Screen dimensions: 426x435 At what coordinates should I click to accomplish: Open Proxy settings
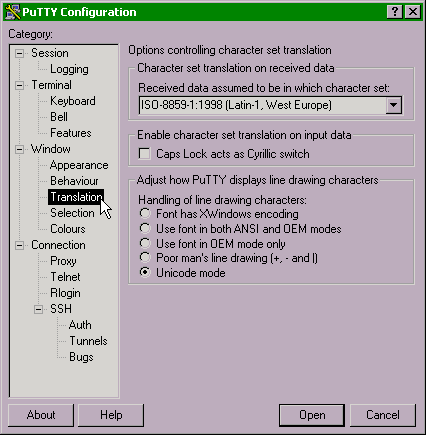tap(63, 261)
